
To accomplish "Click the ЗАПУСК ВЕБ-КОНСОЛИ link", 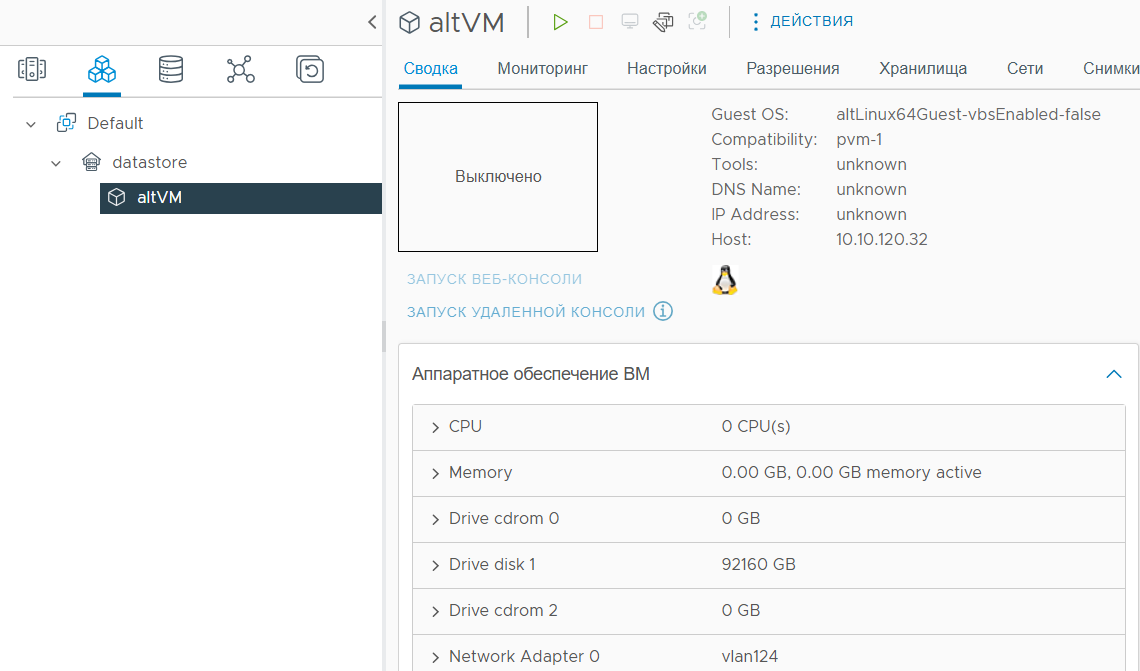I will coord(494,279).
